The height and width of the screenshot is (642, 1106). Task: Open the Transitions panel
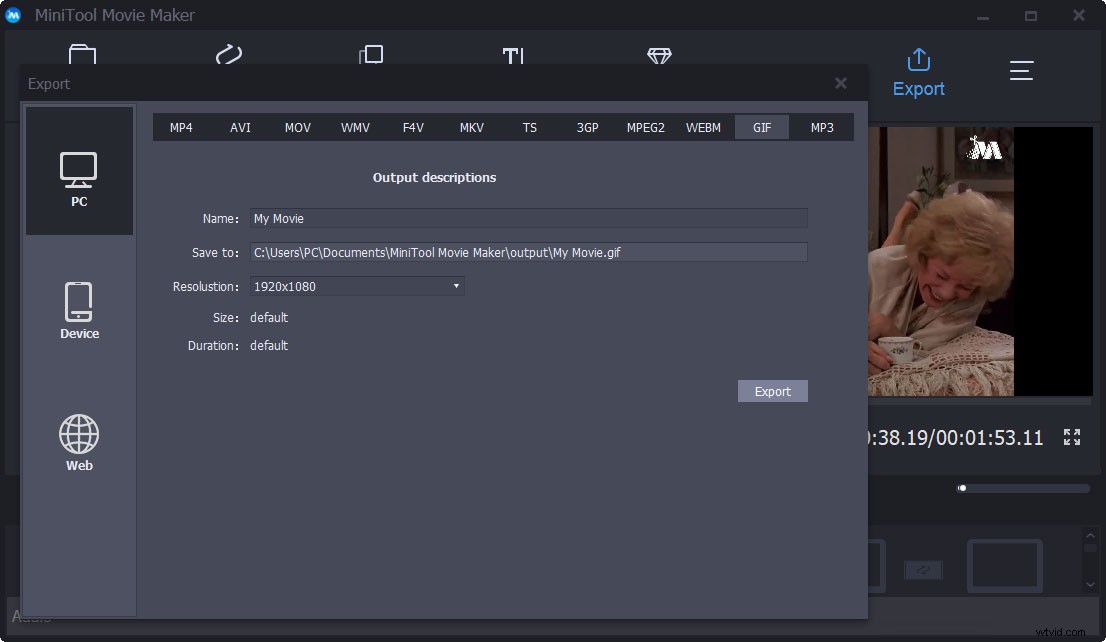pyautogui.click(x=228, y=57)
